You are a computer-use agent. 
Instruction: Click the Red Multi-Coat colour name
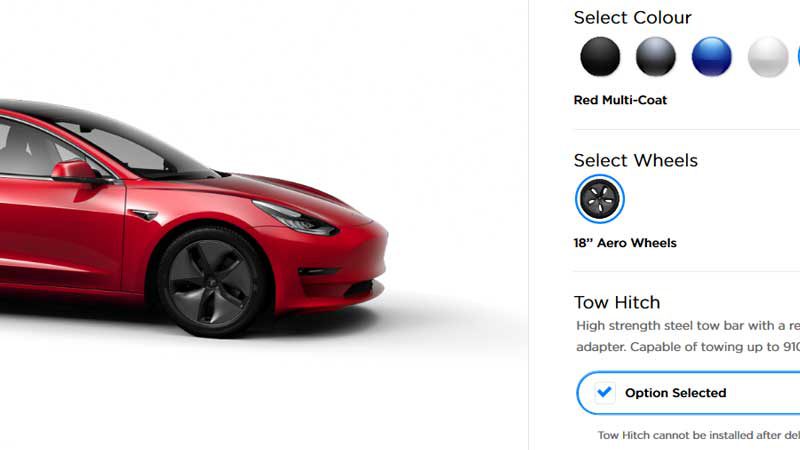620,100
